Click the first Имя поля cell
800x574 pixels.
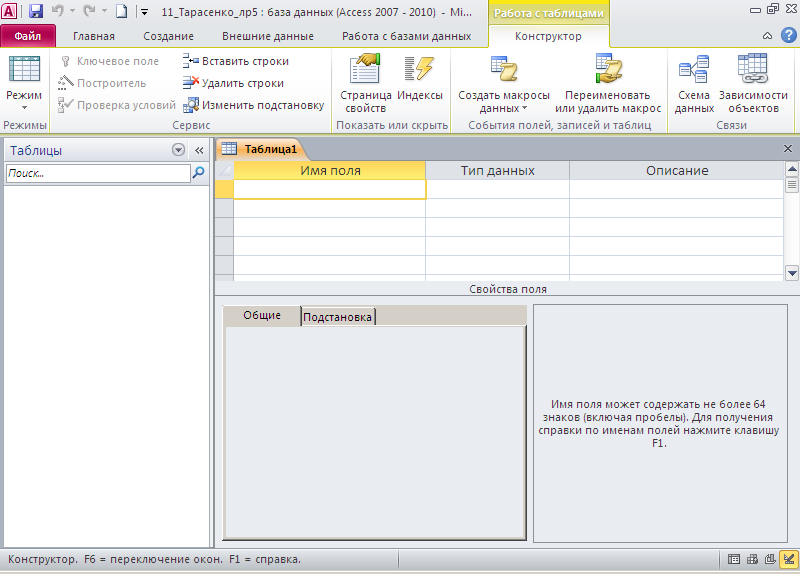330,189
